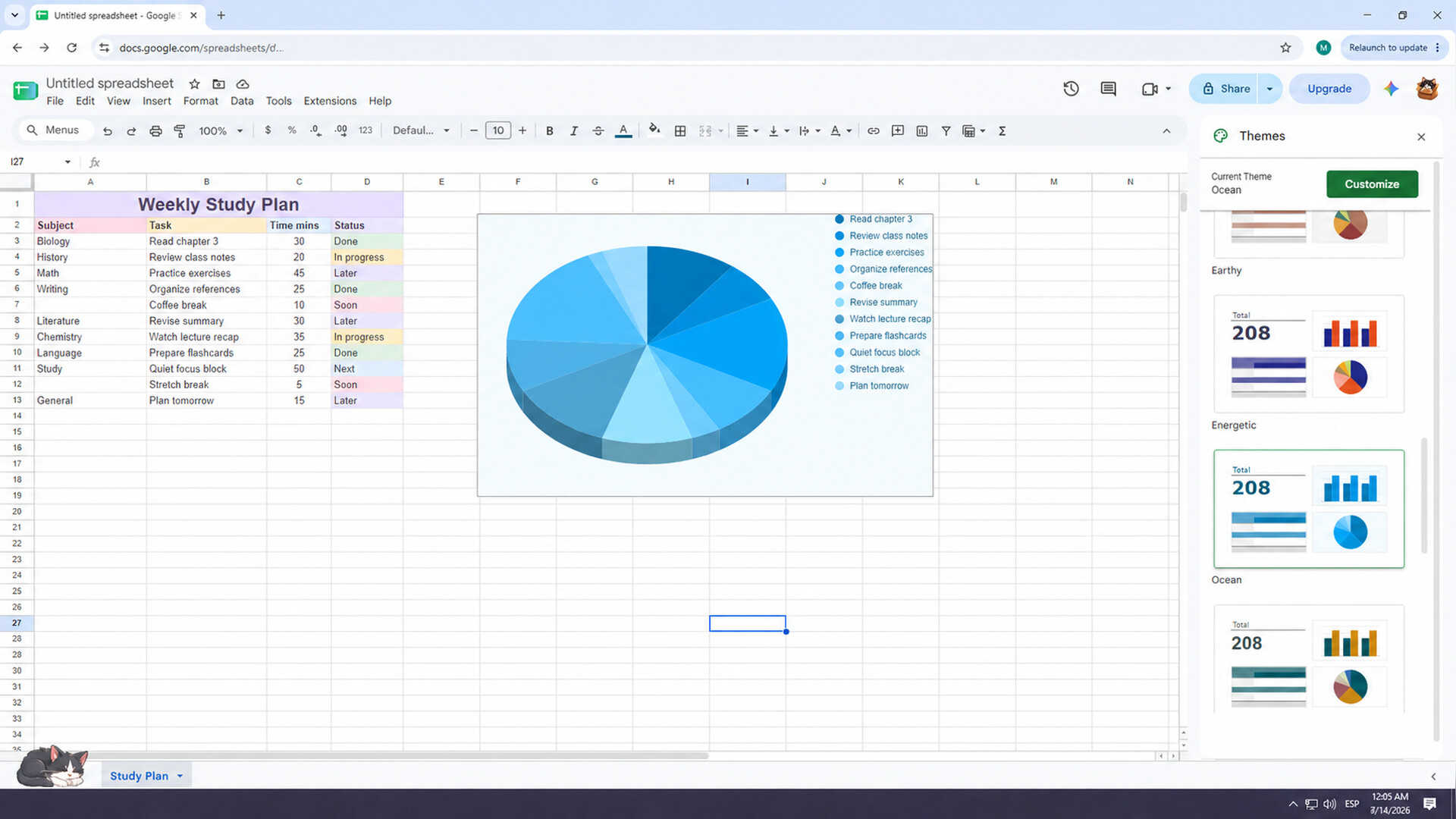Open the comments panel icon
This screenshot has width=1456, height=819.
coord(1109,89)
